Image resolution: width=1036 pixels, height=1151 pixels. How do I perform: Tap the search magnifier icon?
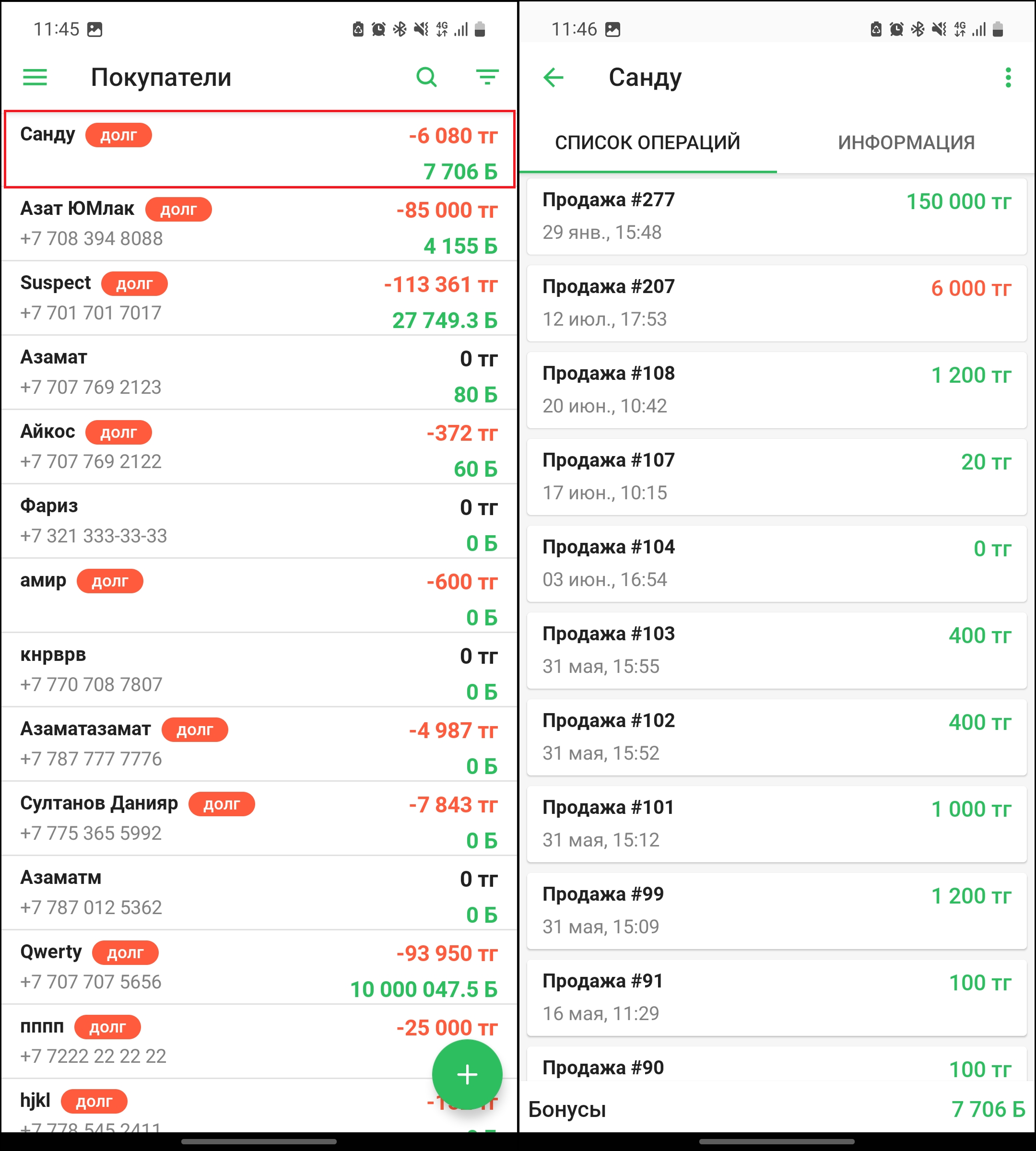pyautogui.click(x=426, y=77)
